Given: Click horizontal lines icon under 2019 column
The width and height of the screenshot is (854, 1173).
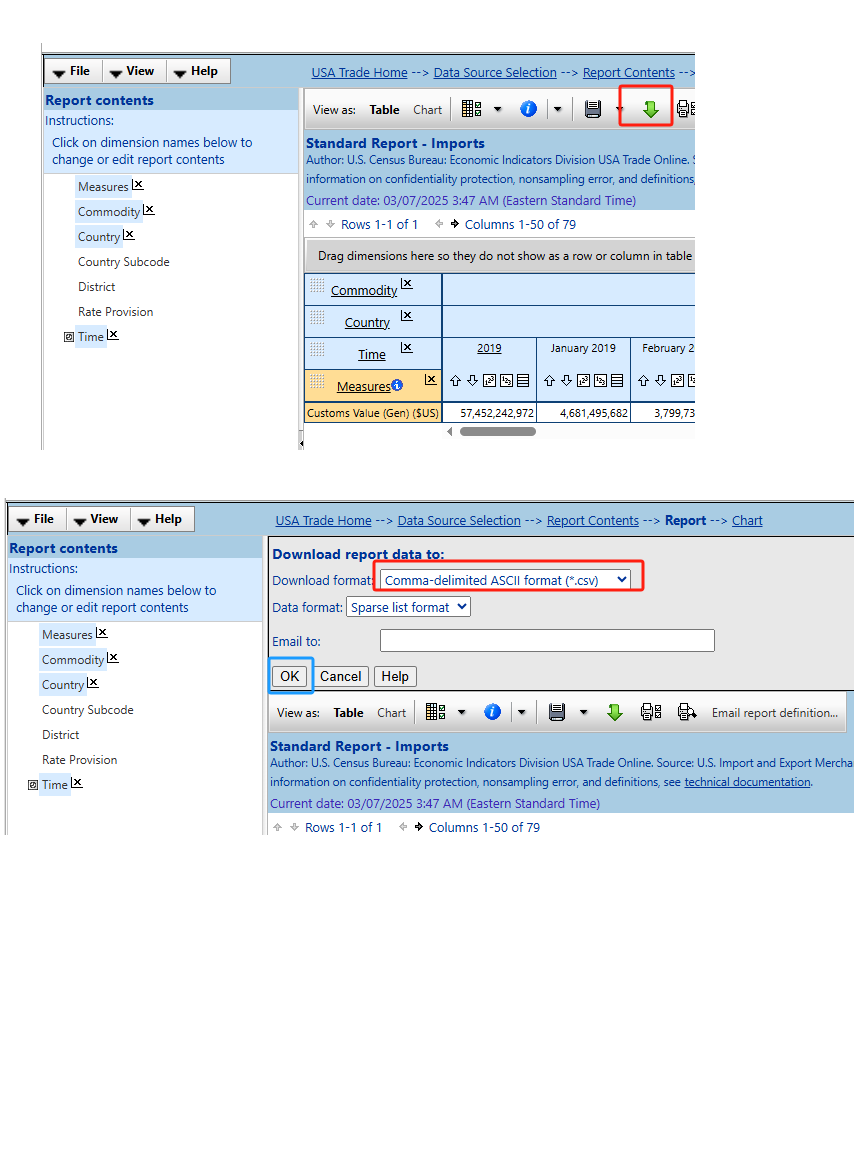Looking at the screenshot, I should 523,381.
